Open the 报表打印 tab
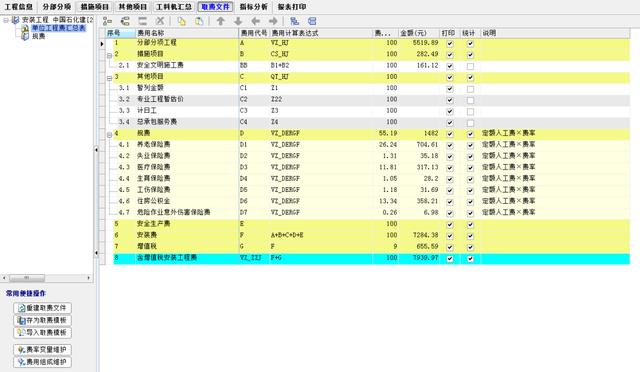The width and height of the screenshot is (640, 372). point(292,7)
